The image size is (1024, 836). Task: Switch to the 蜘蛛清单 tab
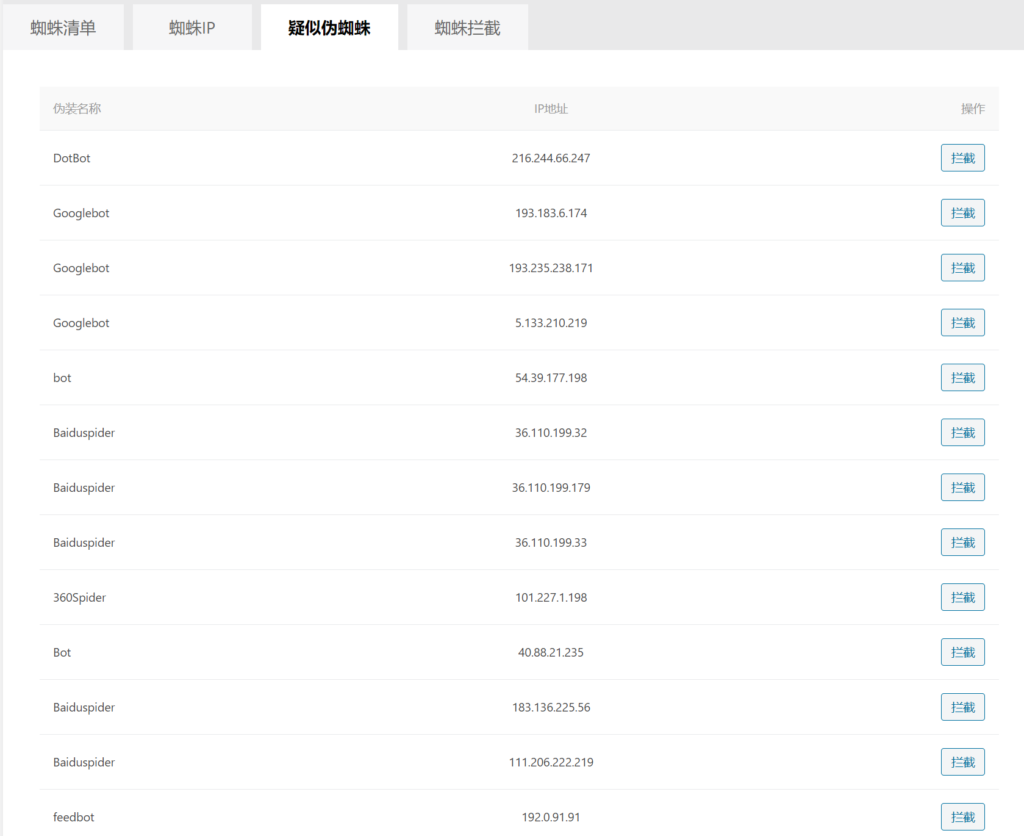[63, 28]
